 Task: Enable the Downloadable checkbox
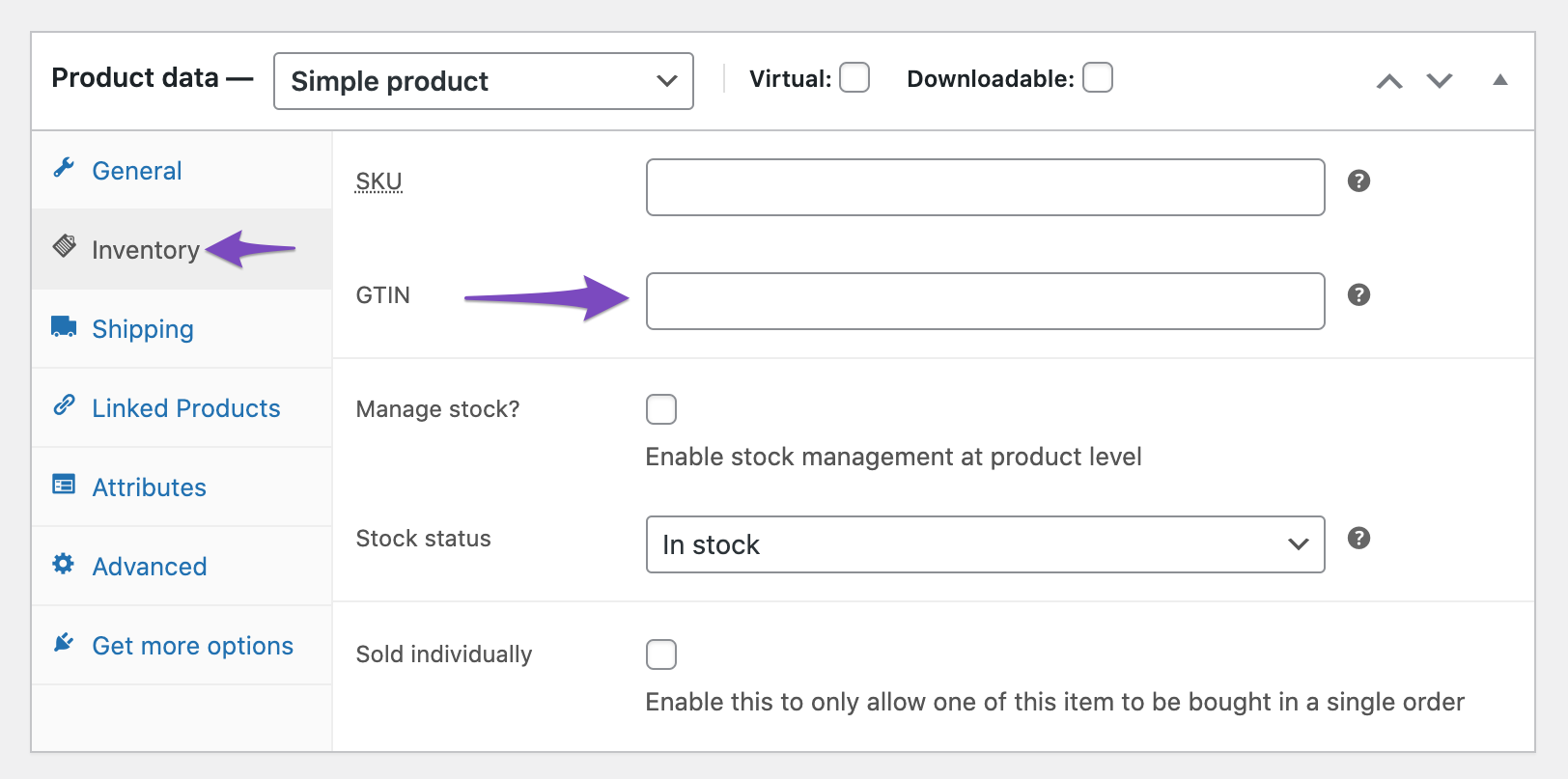[1098, 77]
